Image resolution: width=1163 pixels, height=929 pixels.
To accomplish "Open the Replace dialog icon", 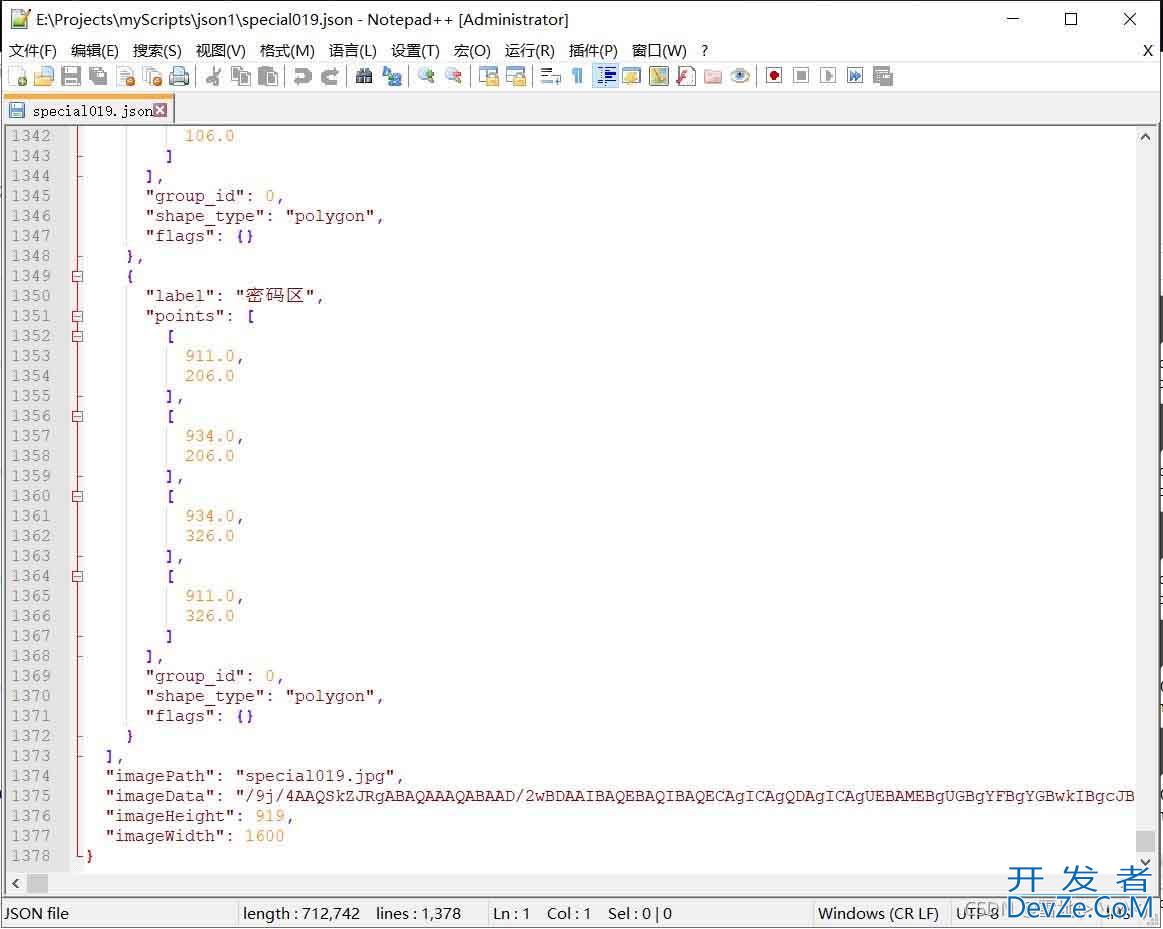I will [x=392, y=76].
